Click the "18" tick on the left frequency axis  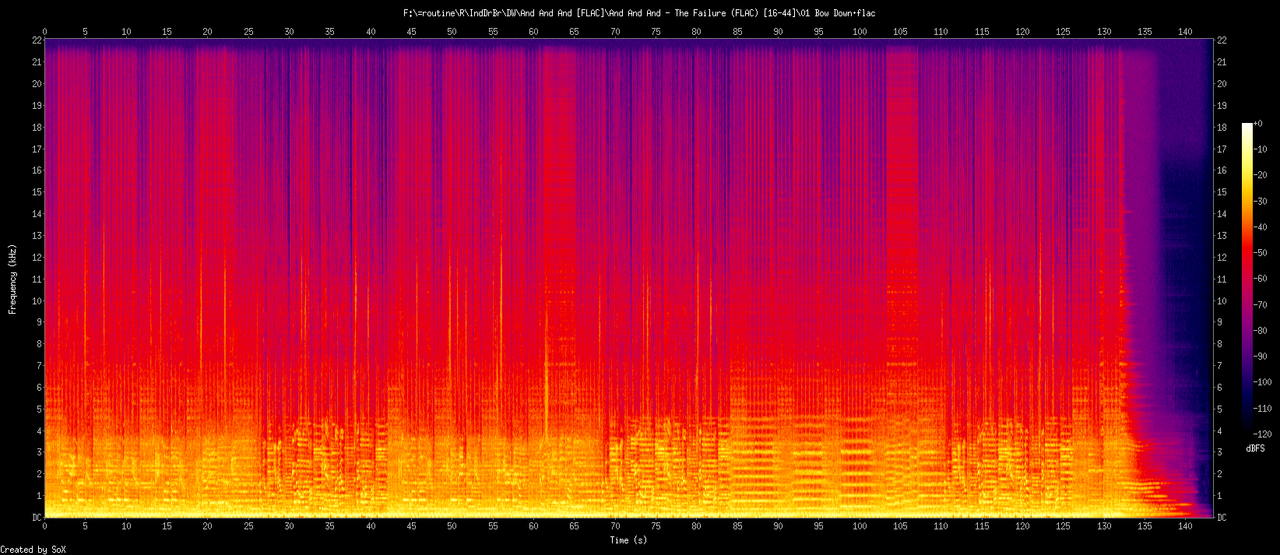click(x=36, y=127)
